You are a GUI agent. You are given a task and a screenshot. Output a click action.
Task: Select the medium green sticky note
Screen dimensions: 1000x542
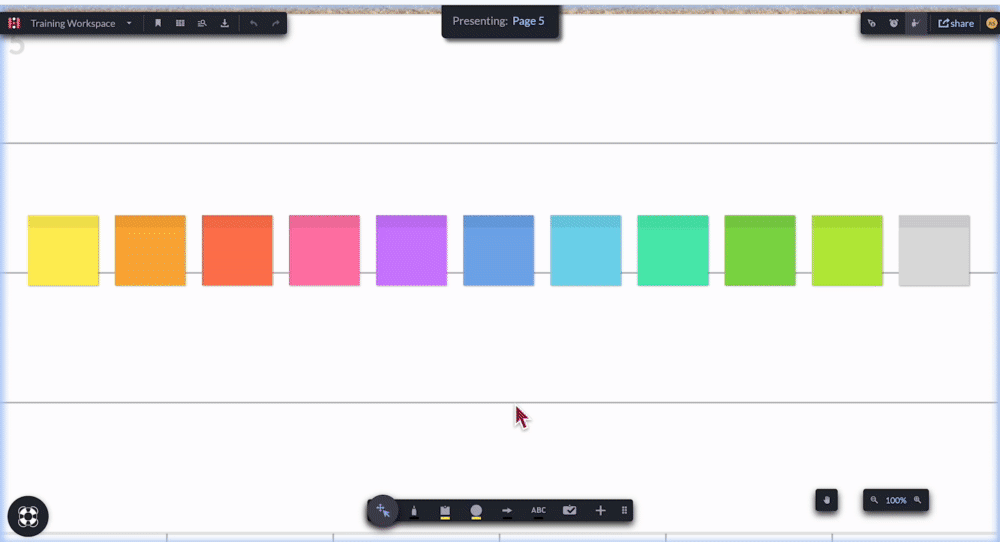pos(760,251)
